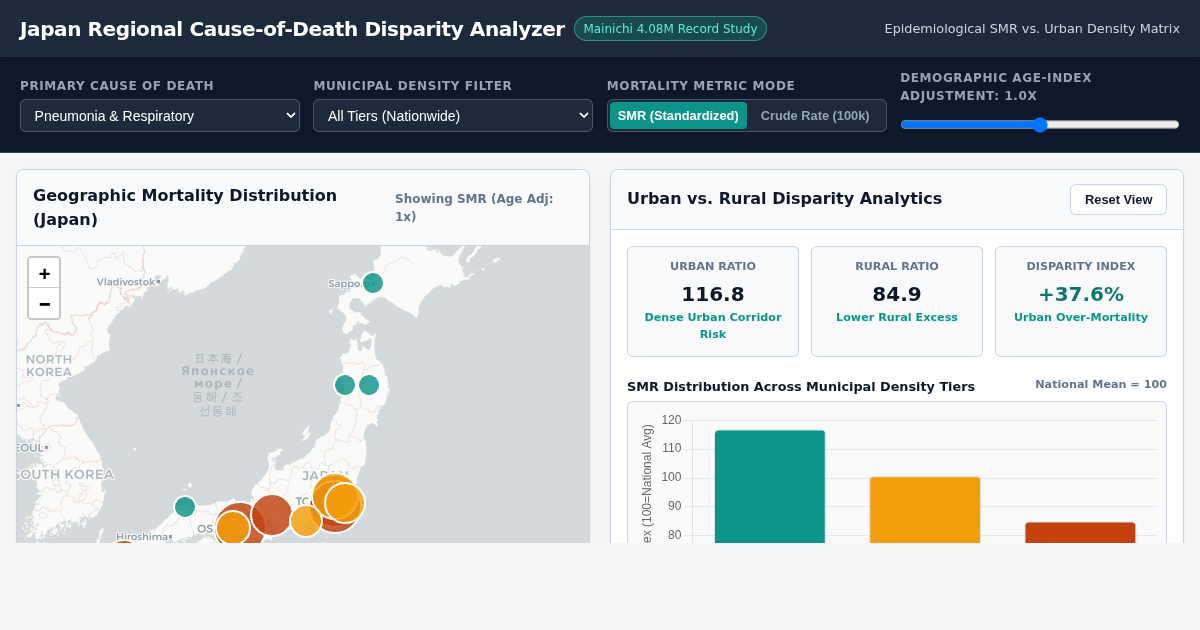
Task: Select the teal marker north of Hiroshima
Action: click(x=185, y=507)
